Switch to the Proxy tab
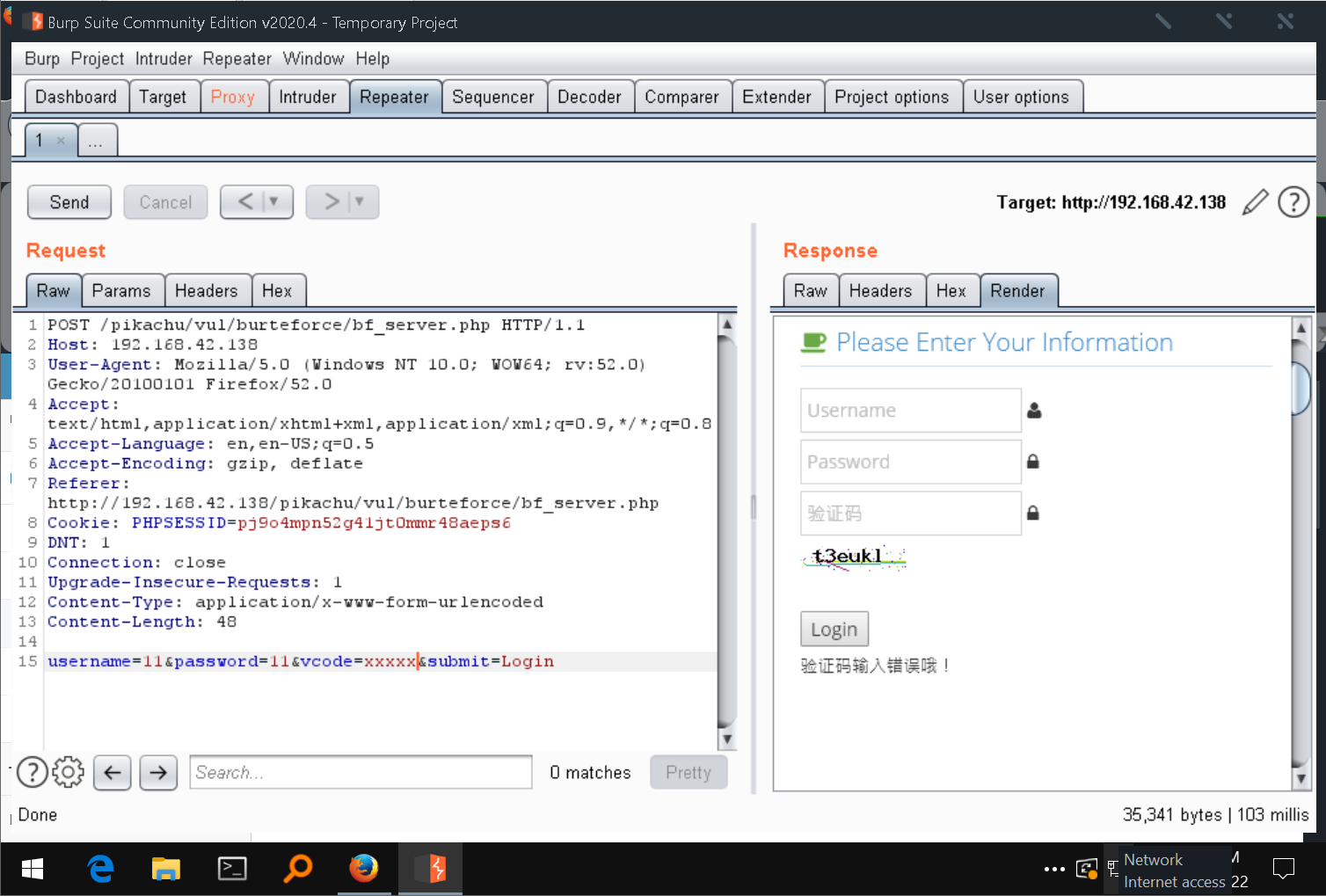 (x=233, y=97)
